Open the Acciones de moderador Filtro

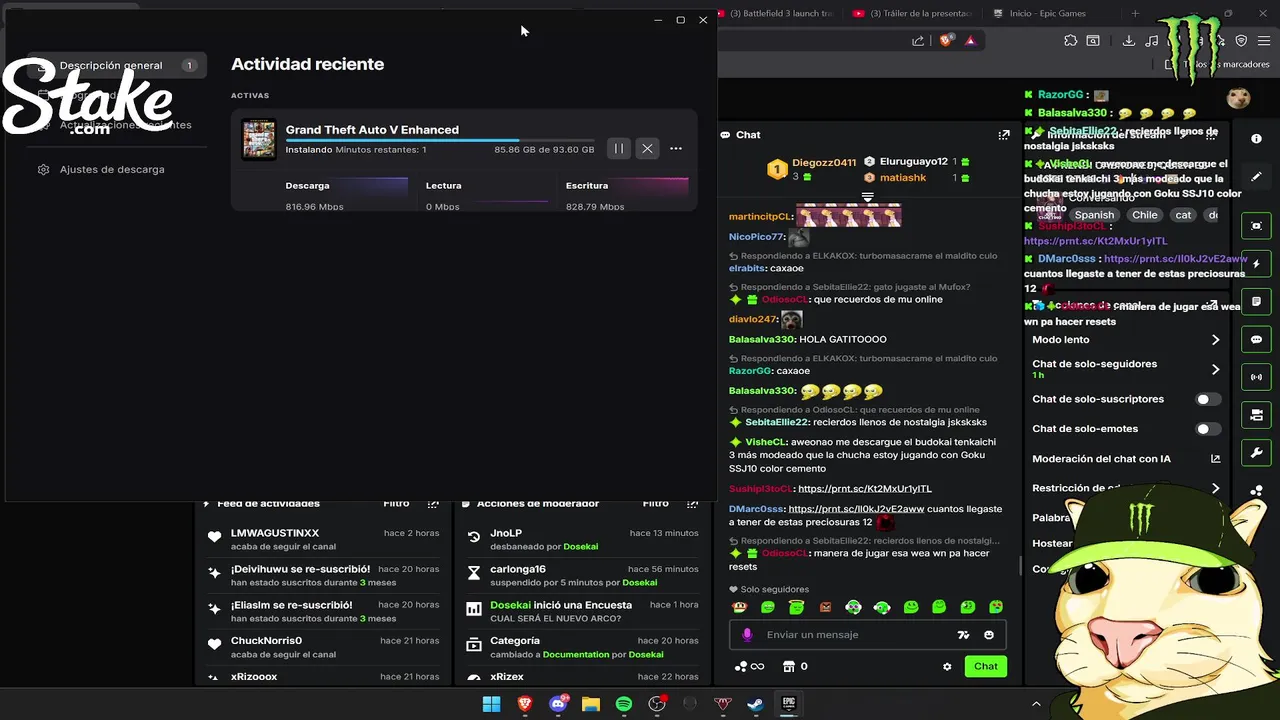point(655,504)
